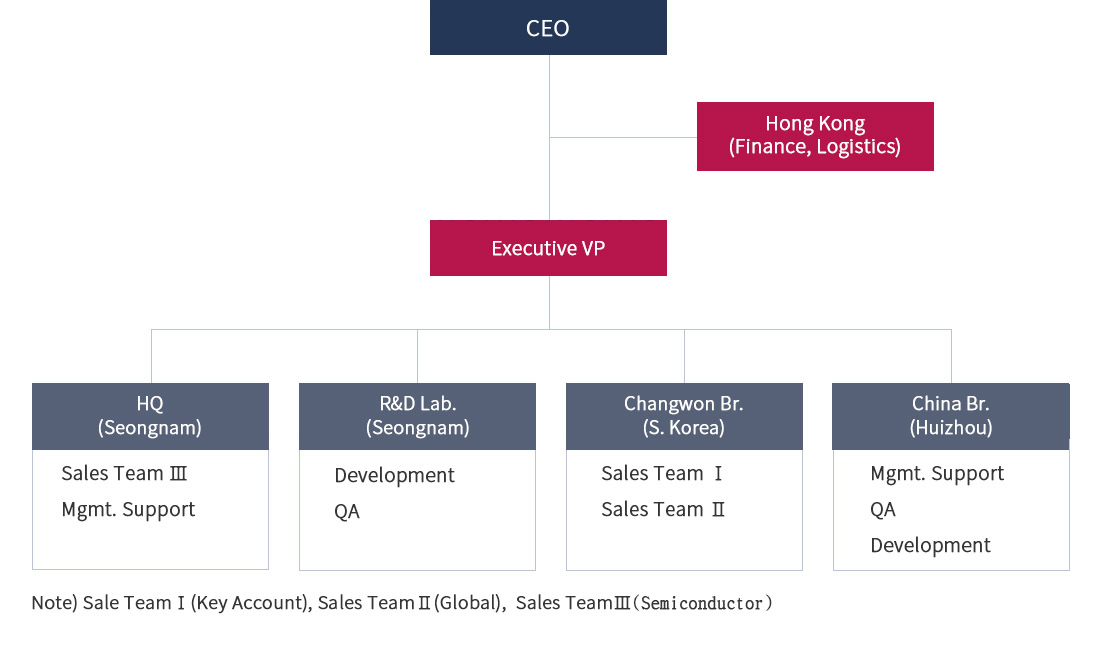Click the CEO box at top
This screenshot has width=1100, height=670.
tap(548, 28)
